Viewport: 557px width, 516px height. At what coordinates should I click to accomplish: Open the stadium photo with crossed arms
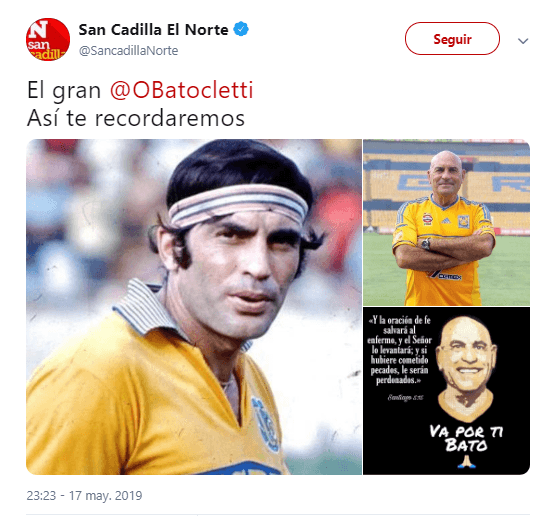tap(447, 222)
